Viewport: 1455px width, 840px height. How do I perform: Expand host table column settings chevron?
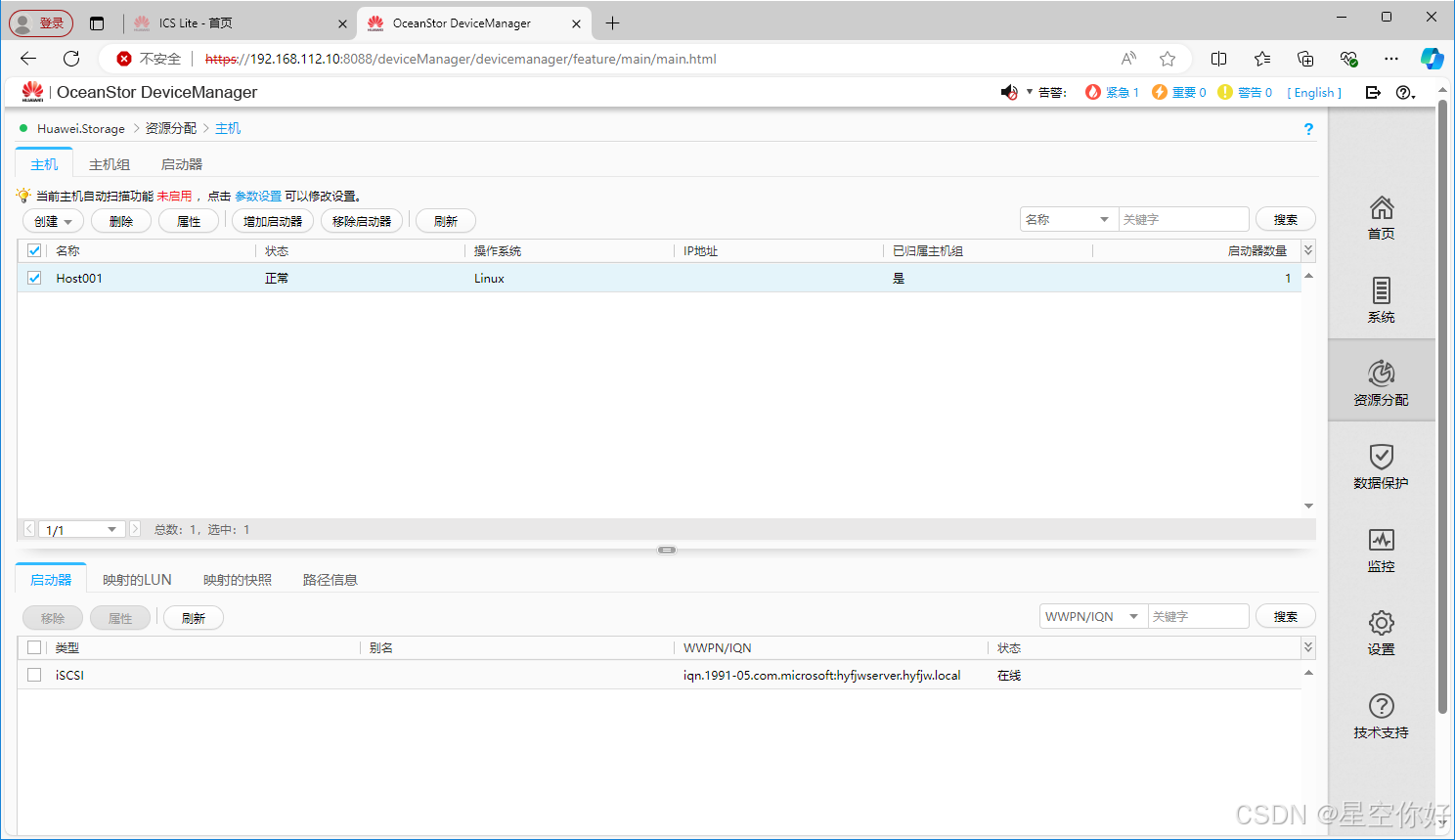pos(1308,250)
